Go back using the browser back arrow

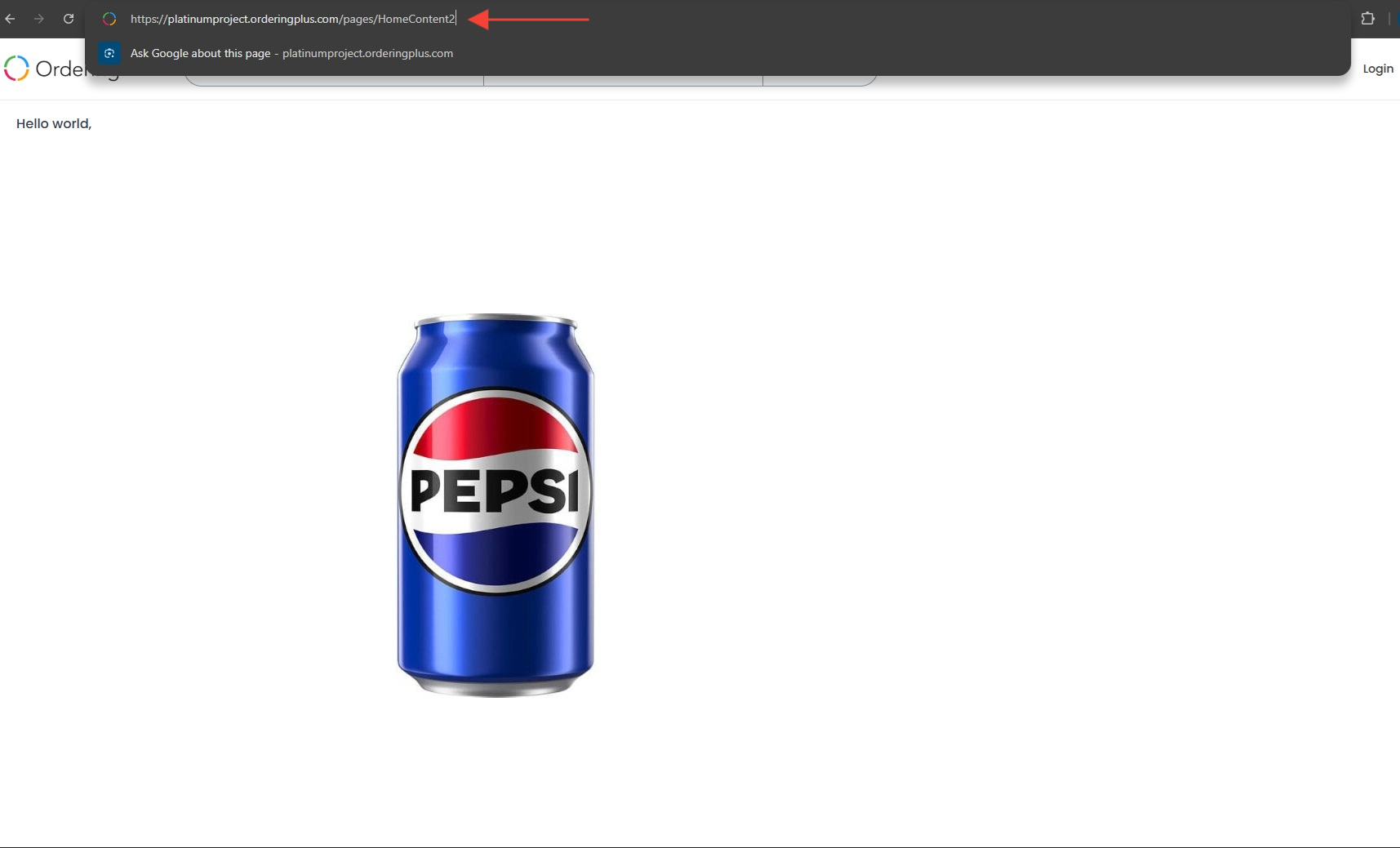tap(11, 19)
